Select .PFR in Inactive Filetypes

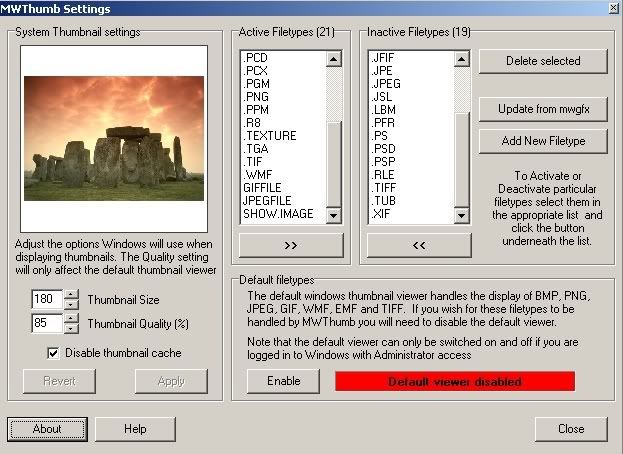coord(411,123)
